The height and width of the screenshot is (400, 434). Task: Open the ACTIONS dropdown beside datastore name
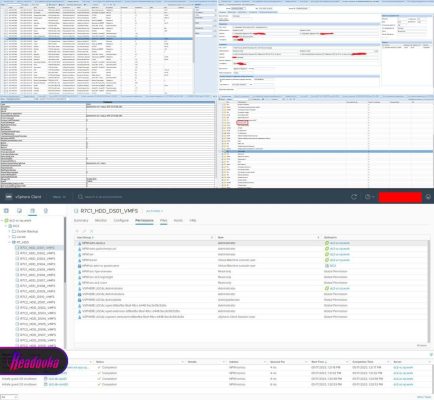click(154, 211)
